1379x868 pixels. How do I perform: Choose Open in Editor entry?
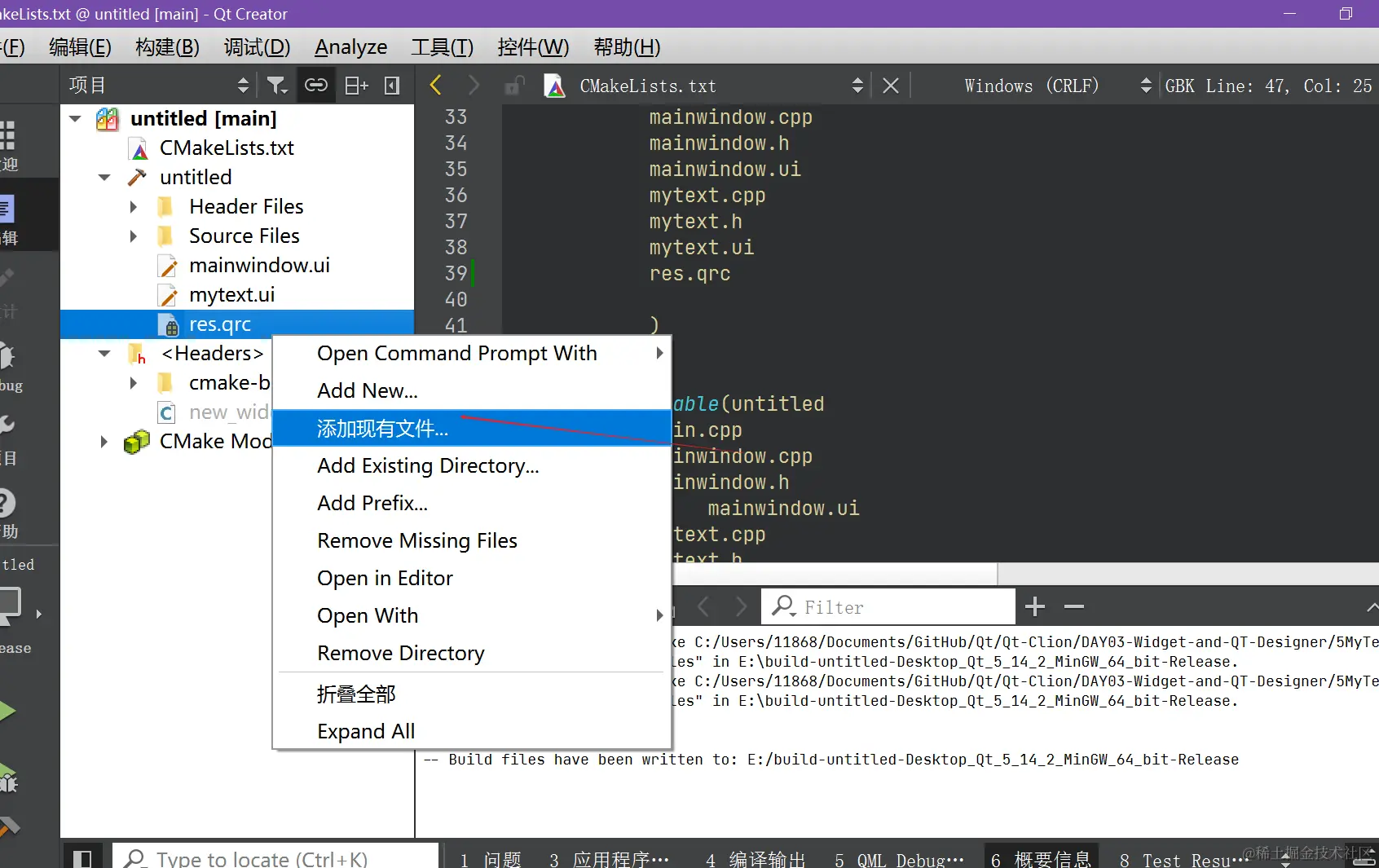pos(472,579)
